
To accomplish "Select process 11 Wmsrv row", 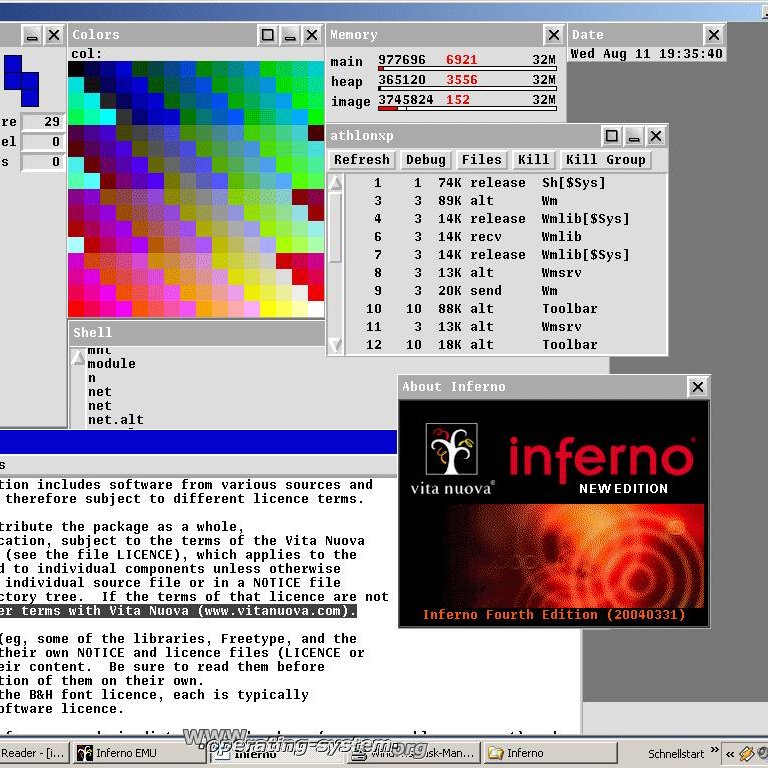I will coord(505,327).
